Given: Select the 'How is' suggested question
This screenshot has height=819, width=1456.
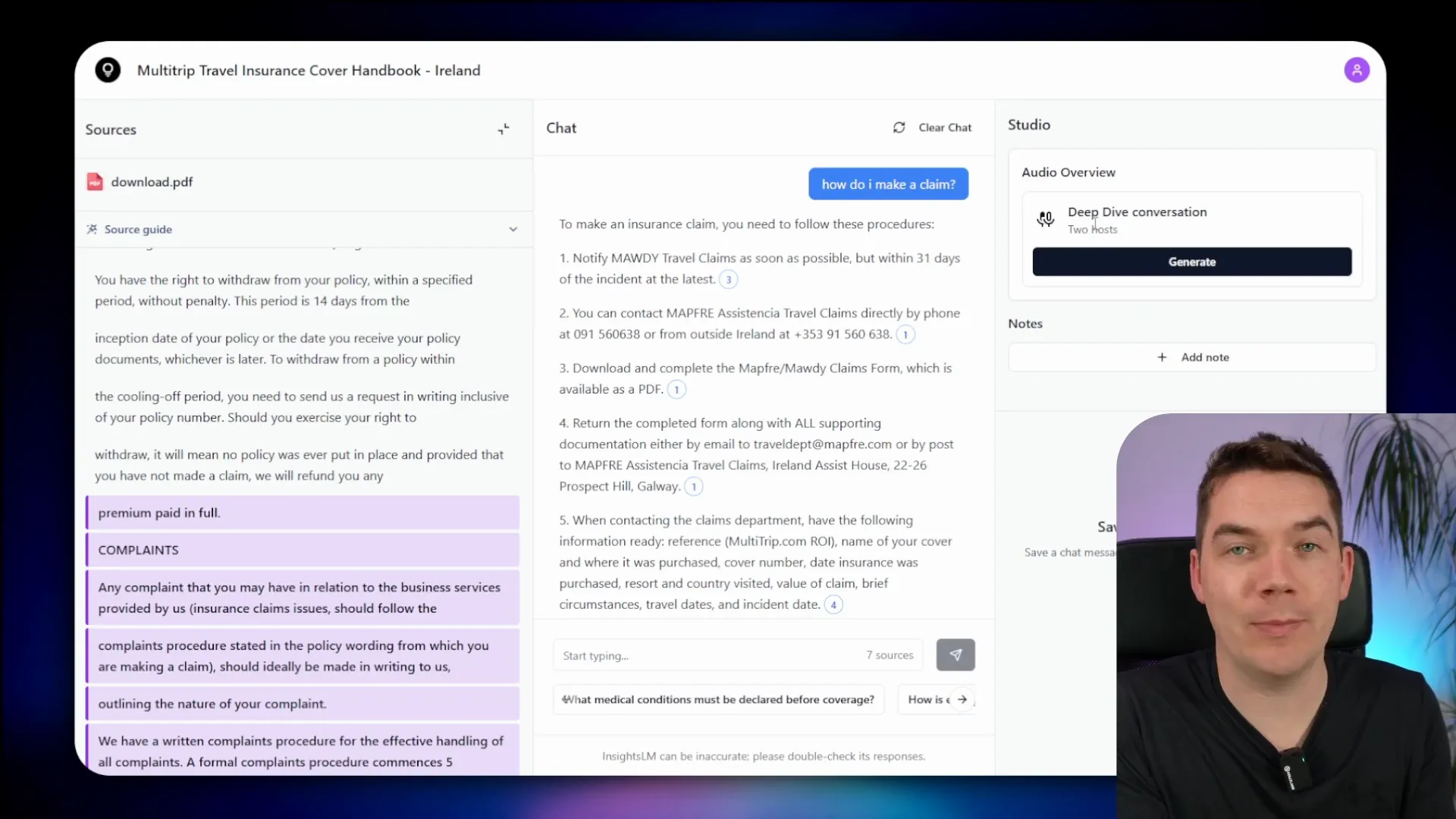Looking at the screenshot, I should click(928, 699).
